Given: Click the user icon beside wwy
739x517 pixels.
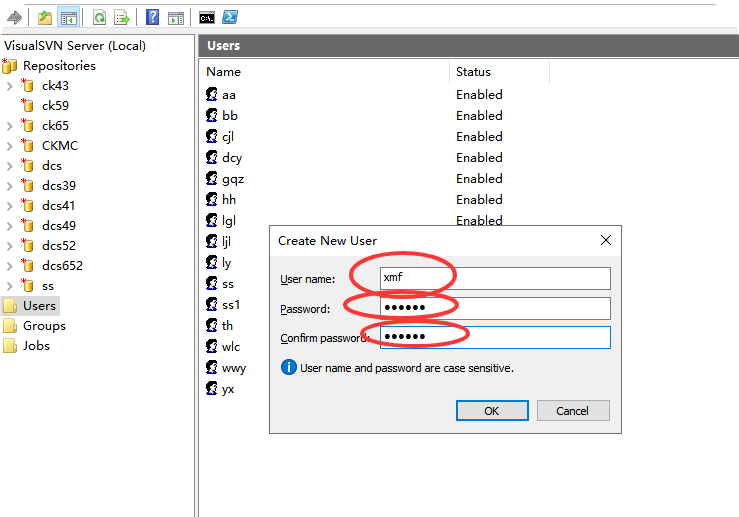Looking at the screenshot, I should pos(212,367).
